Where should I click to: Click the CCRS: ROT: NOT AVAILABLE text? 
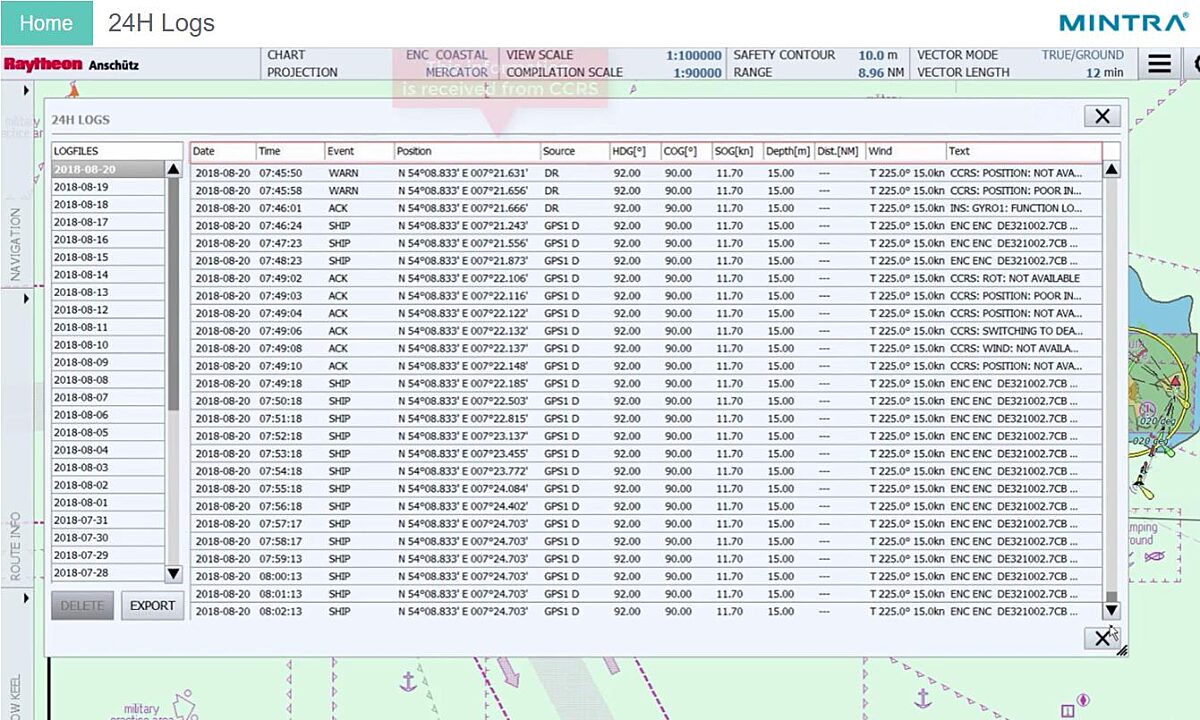click(x=1015, y=278)
